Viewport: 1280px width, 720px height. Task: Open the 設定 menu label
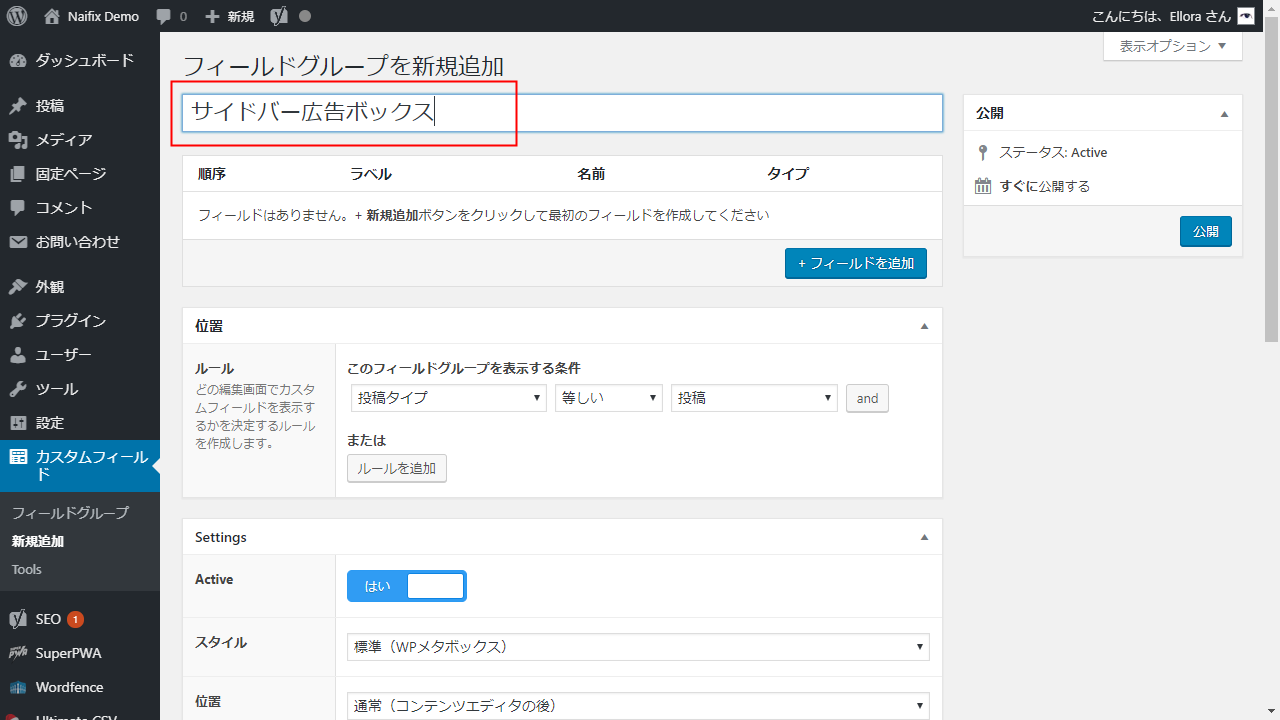(50, 423)
